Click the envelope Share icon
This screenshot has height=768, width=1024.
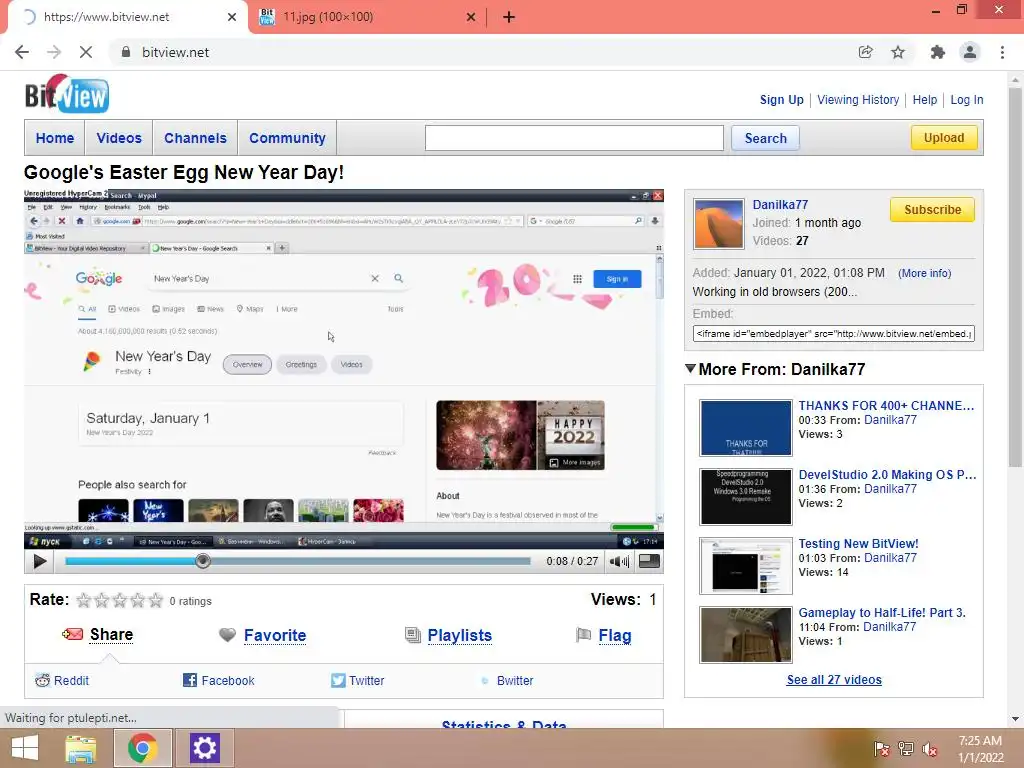tap(72, 634)
